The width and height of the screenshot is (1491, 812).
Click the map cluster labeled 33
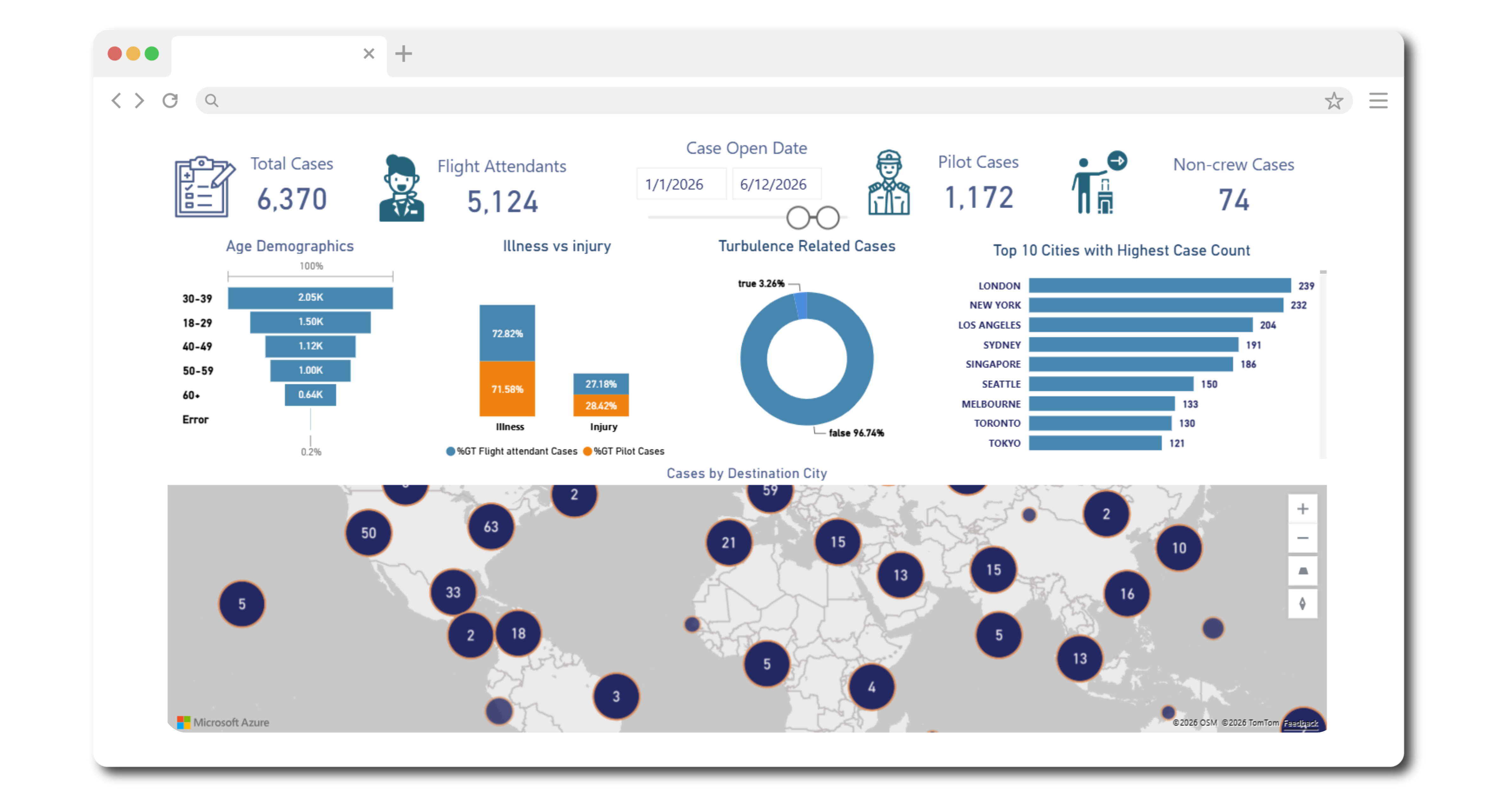pyautogui.click(x=453, y=593)
